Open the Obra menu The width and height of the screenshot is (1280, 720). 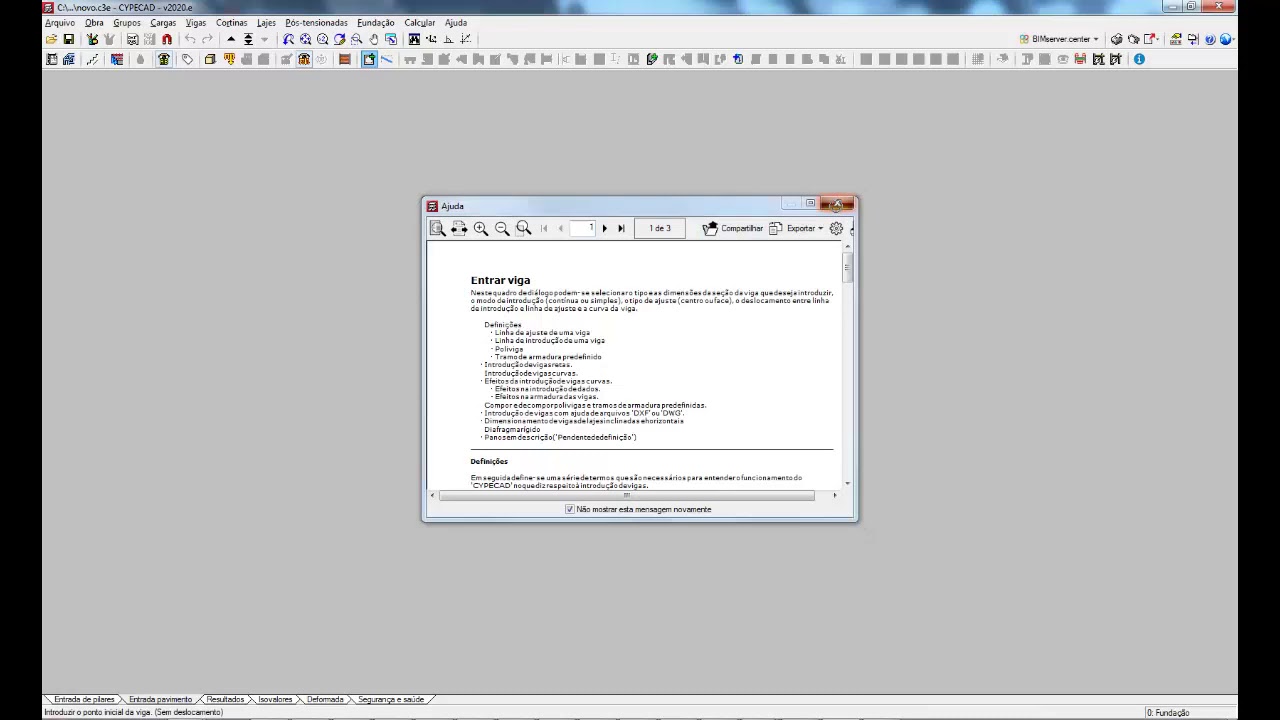[x=94, y=22]
